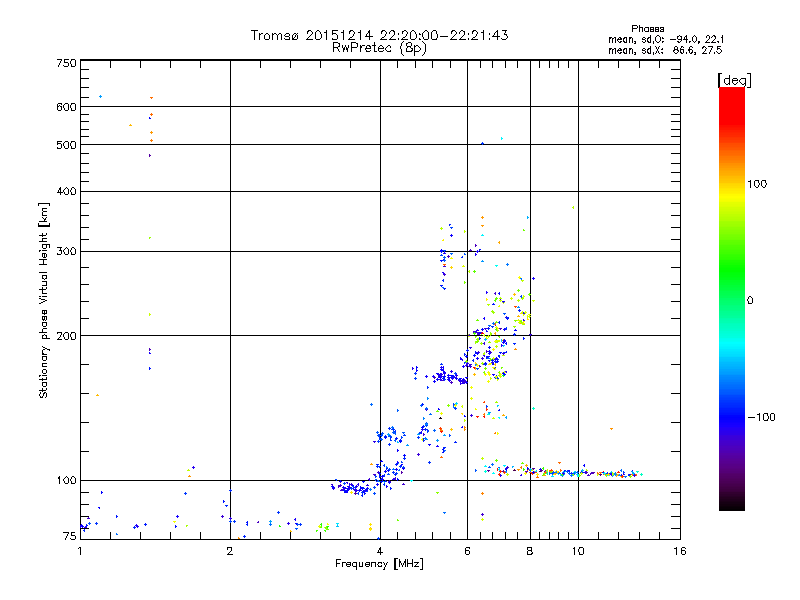Click the plot title 'Tromsø 20151214 22:20:00-22:21:43'
This screenshot has height=600, width=800.
point(379,35)
